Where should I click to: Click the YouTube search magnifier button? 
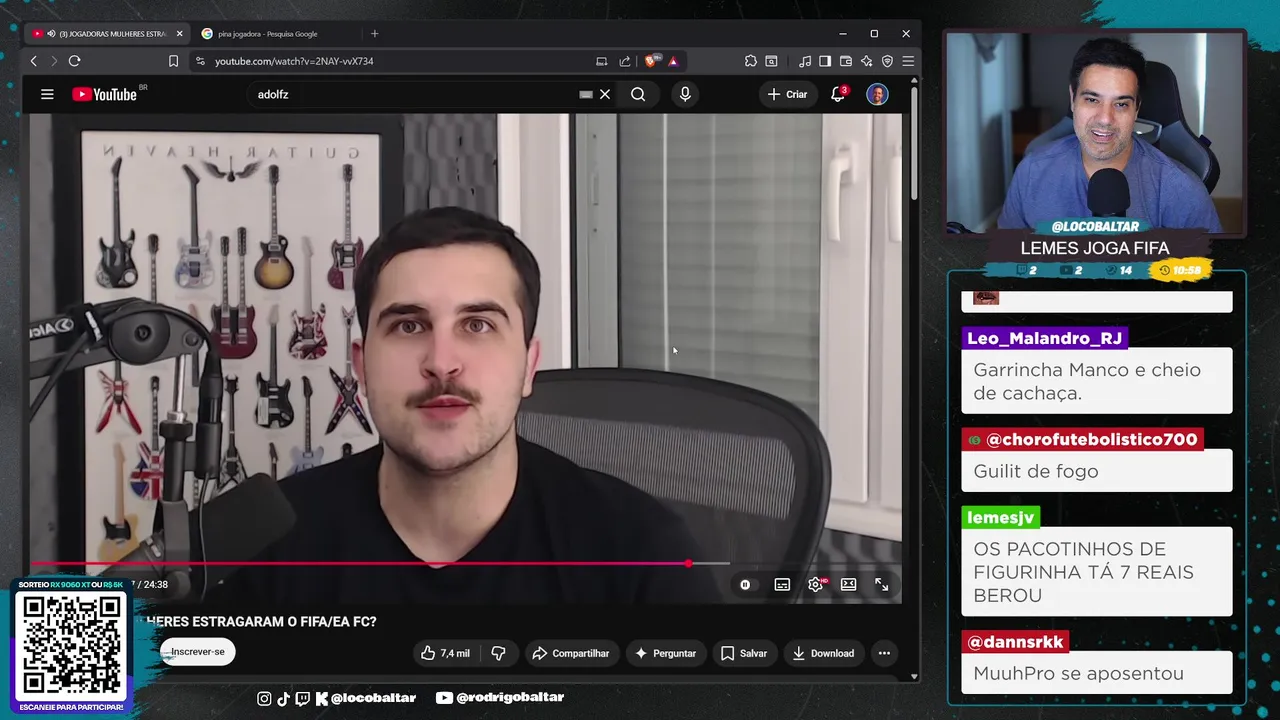click(x=638, y=94)
